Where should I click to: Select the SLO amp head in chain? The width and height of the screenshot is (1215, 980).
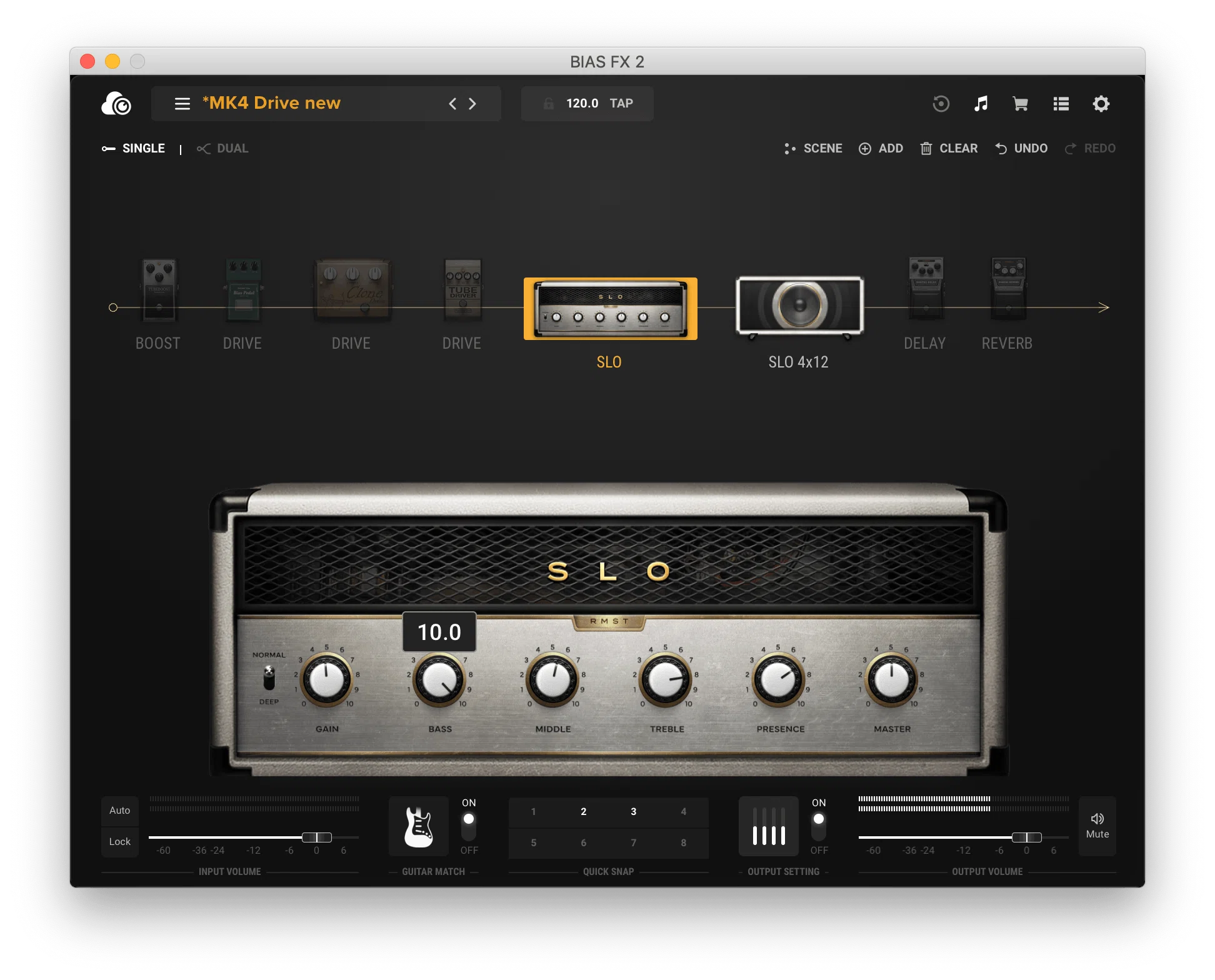point(611,309)
